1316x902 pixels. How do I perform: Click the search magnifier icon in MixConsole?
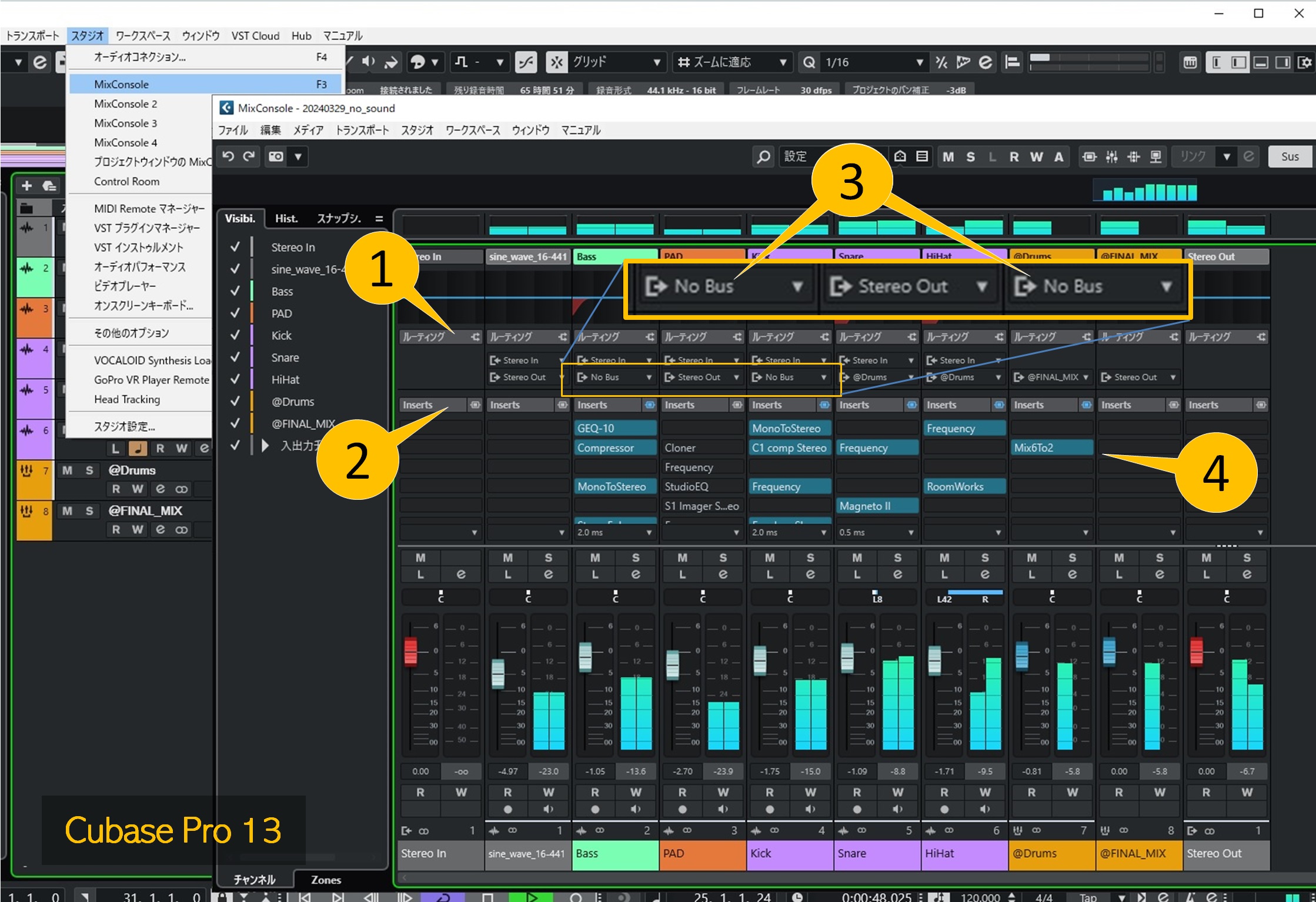pos(763,157)
